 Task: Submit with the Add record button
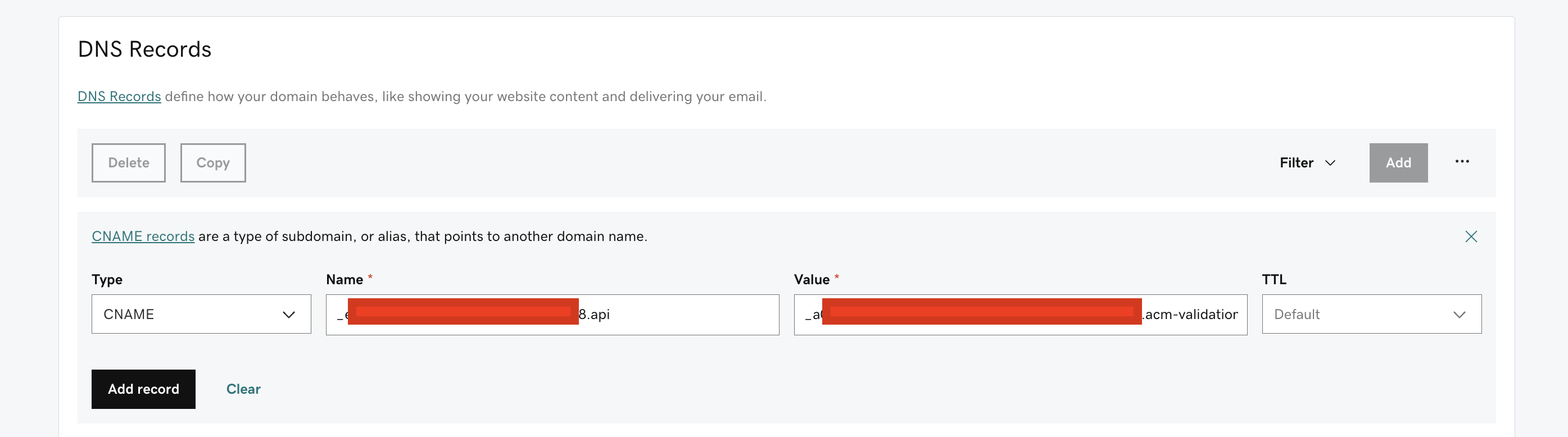coord(143,389)
